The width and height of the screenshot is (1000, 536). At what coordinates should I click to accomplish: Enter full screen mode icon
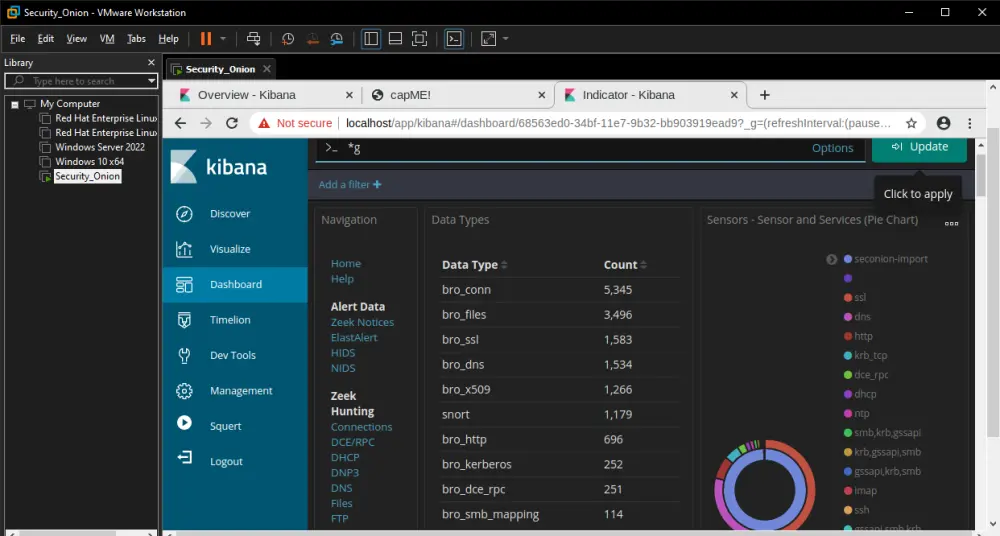coord(420,39)
